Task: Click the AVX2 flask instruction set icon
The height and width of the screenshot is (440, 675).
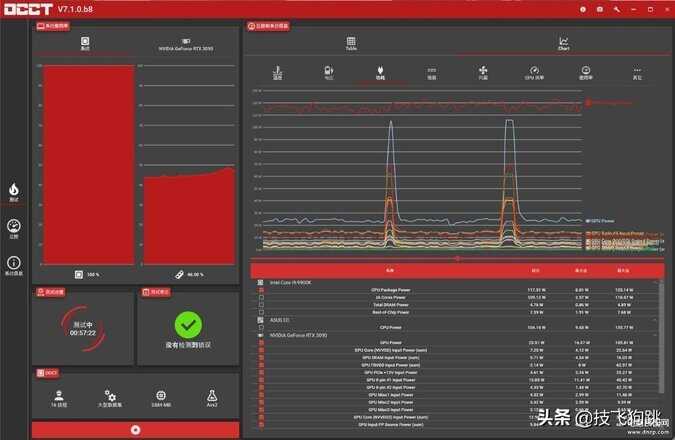Action: 212,399
